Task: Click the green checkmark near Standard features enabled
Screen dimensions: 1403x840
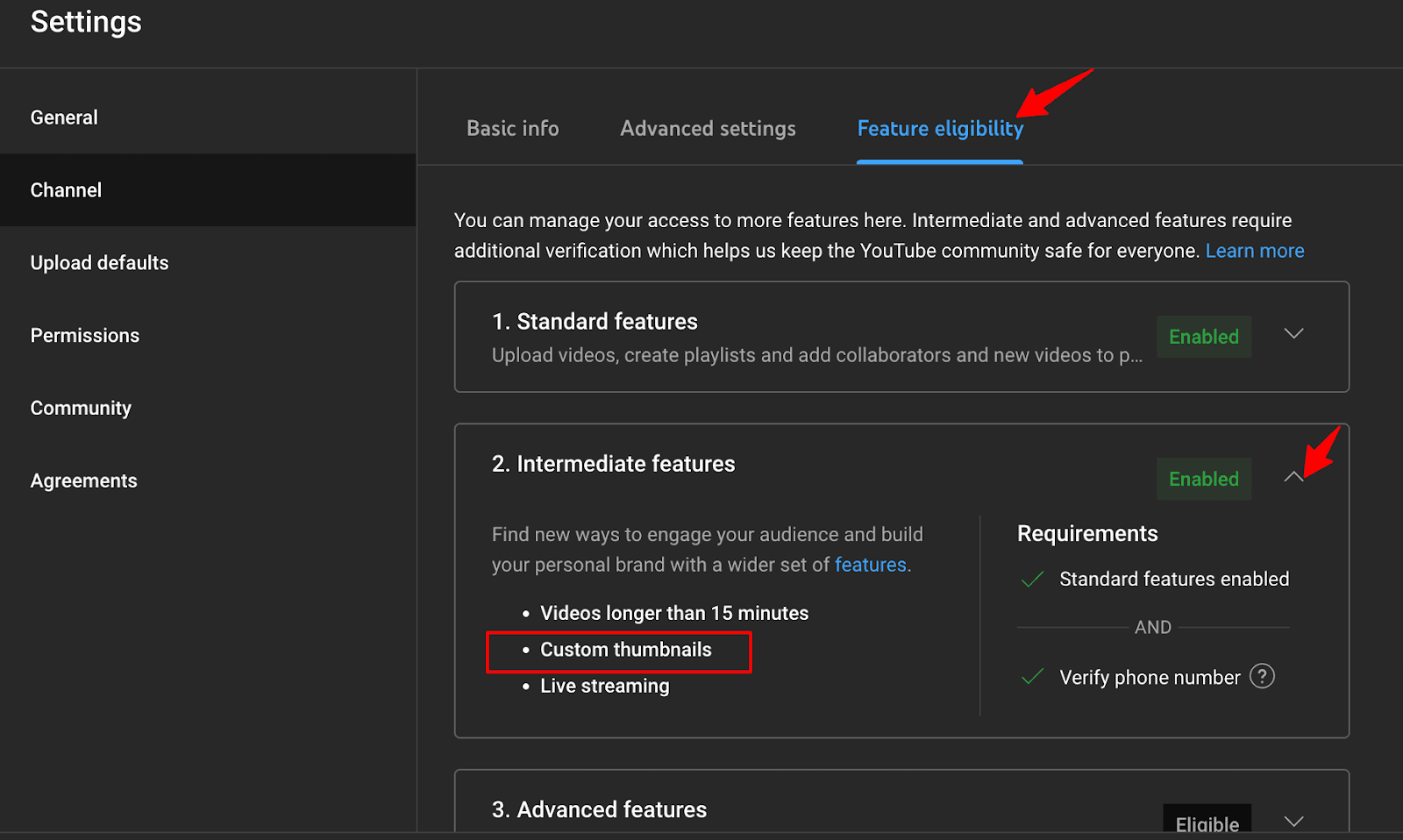Action: click(1032, 579)
